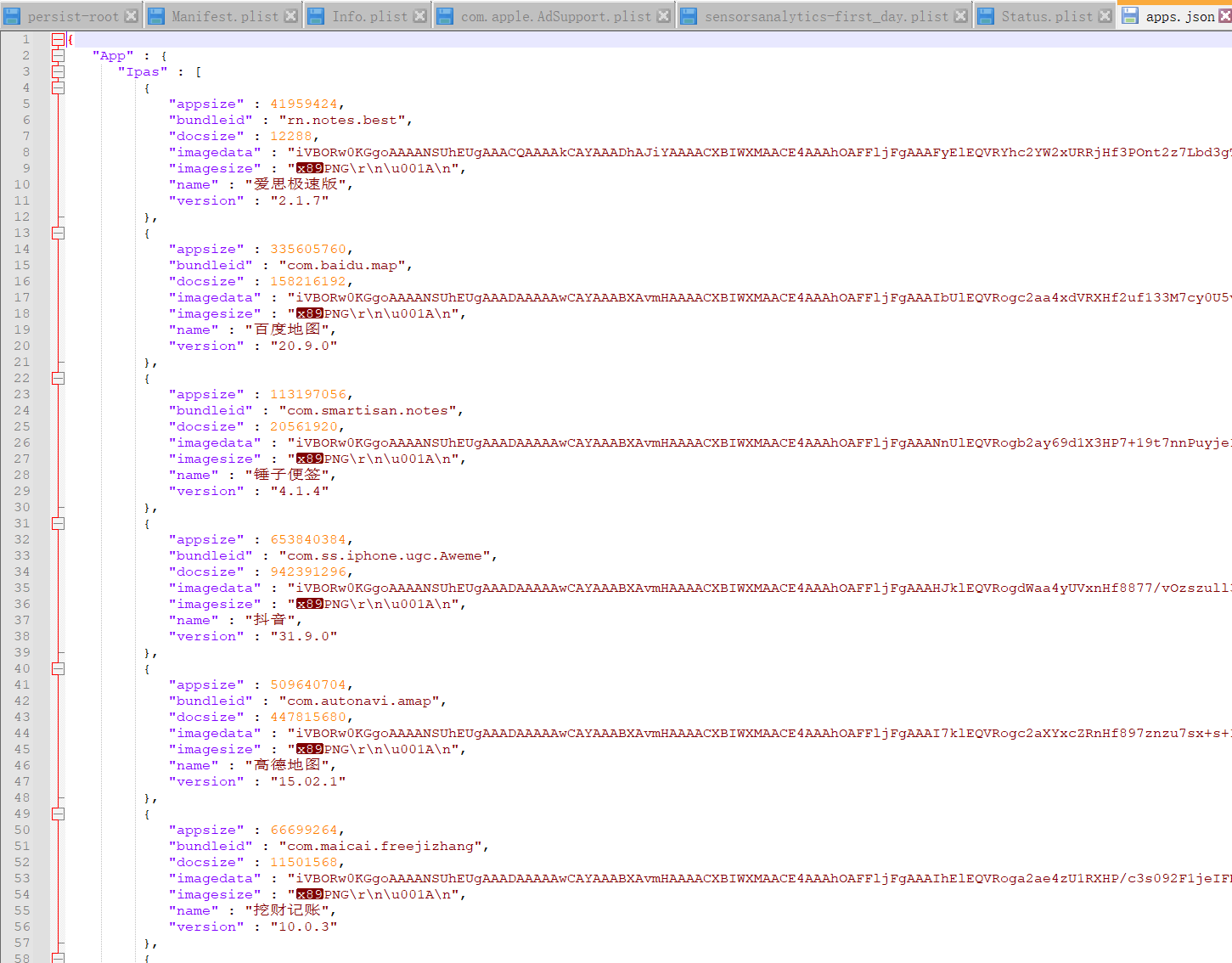This screenshot has height=963, width=1232.
Task: Click the version value "4.1.4"
Action: pyautogui.click(x=300, y=491)
